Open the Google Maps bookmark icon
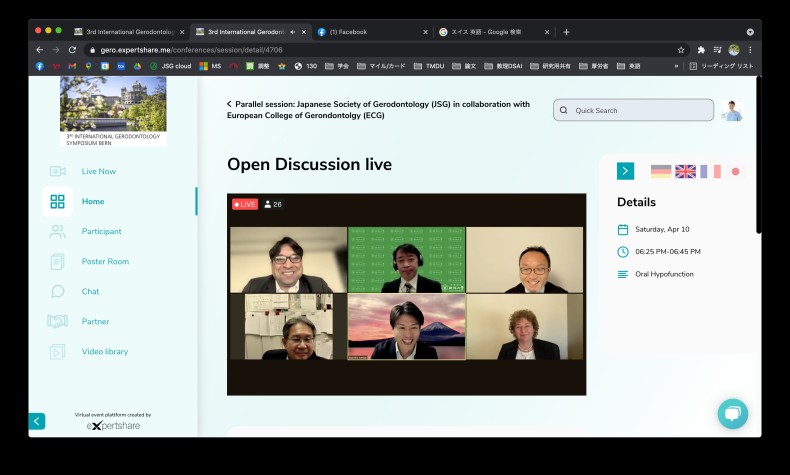 88,66
